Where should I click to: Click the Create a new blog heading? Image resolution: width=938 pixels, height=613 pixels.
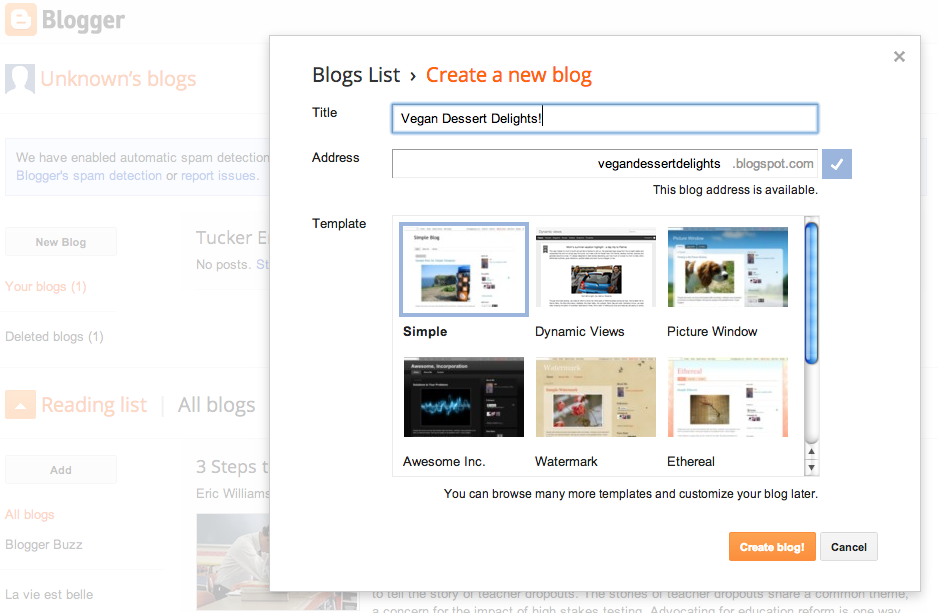[508, 75]
